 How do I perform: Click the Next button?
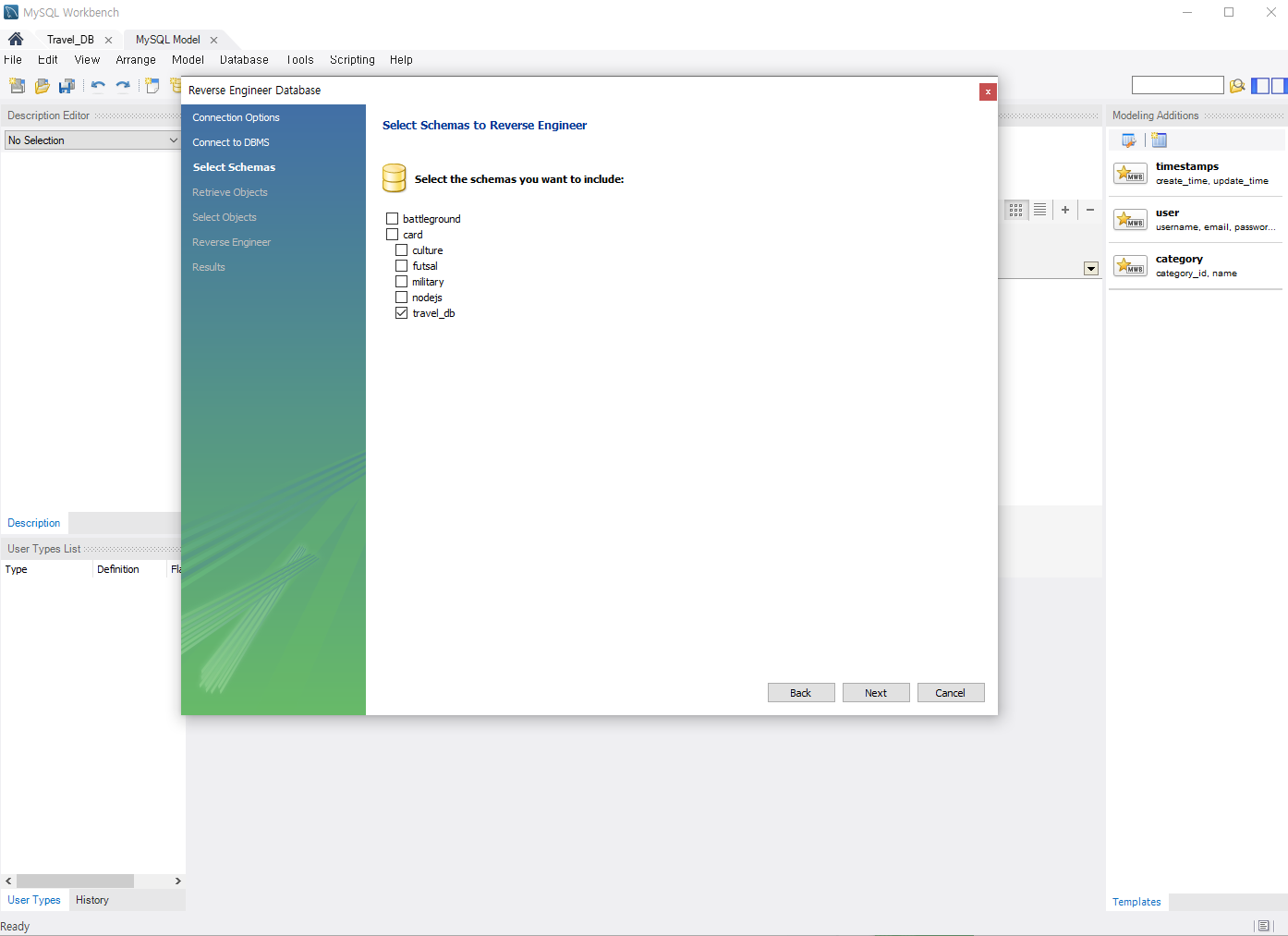pyautogui.click(x=876, y=693)
